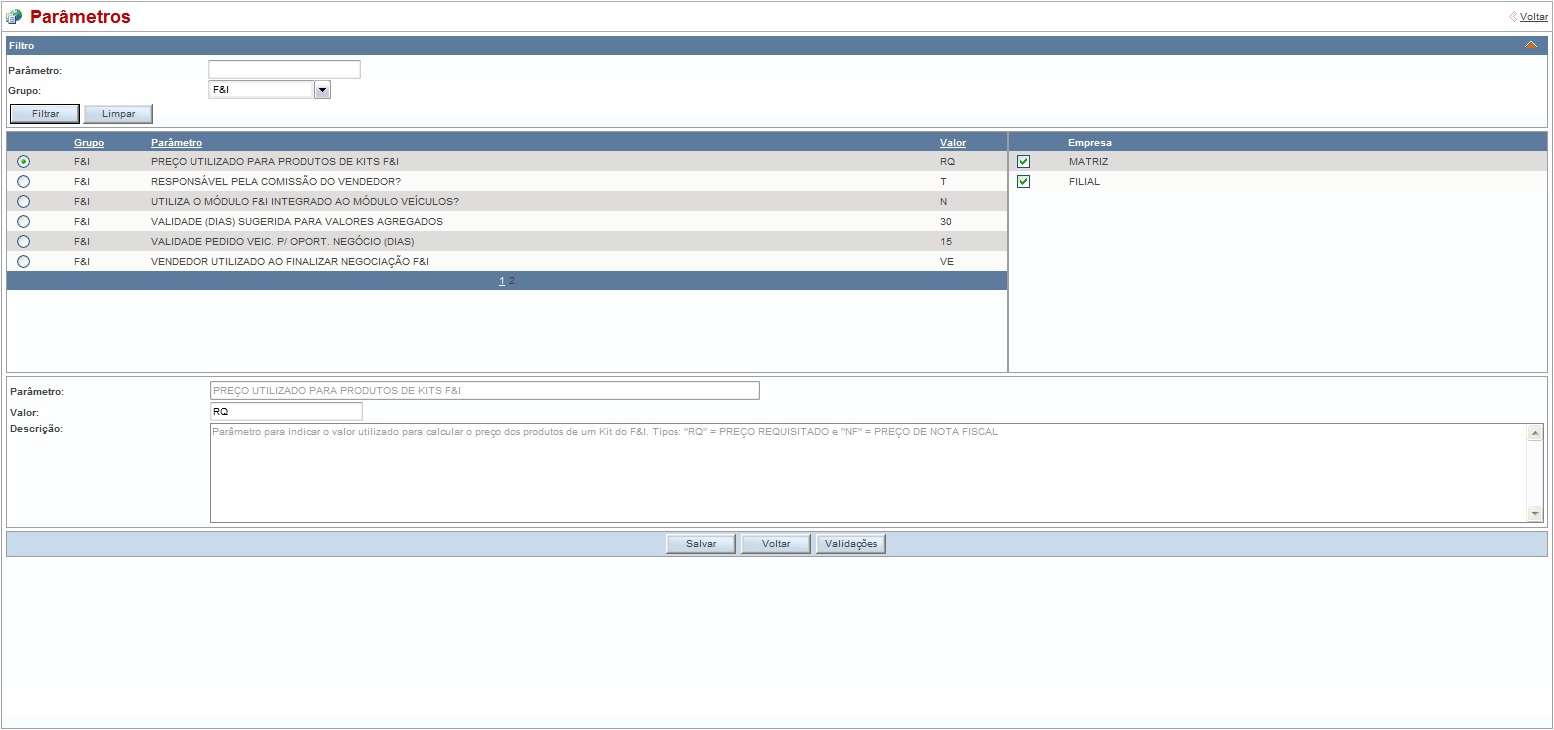Click the Voltar button in the bottom bar

[776, 544]
